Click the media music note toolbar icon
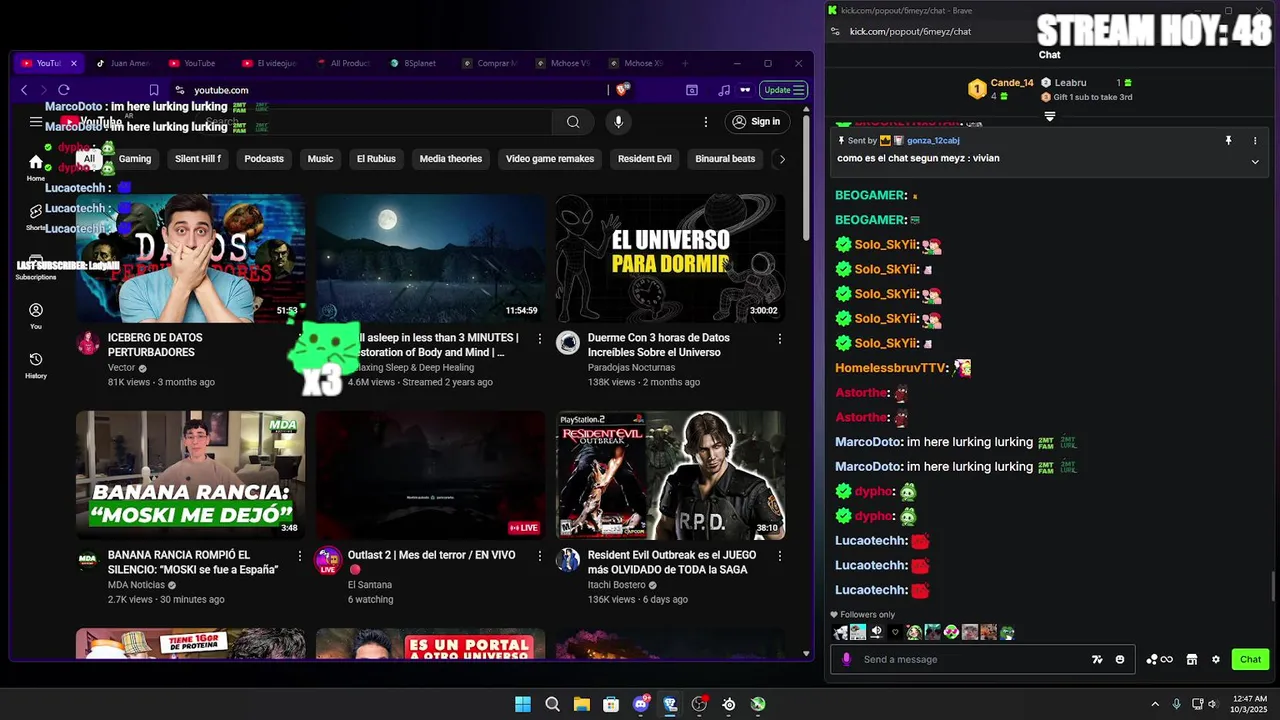The image size is (1280, 720). tap(724, 90)
